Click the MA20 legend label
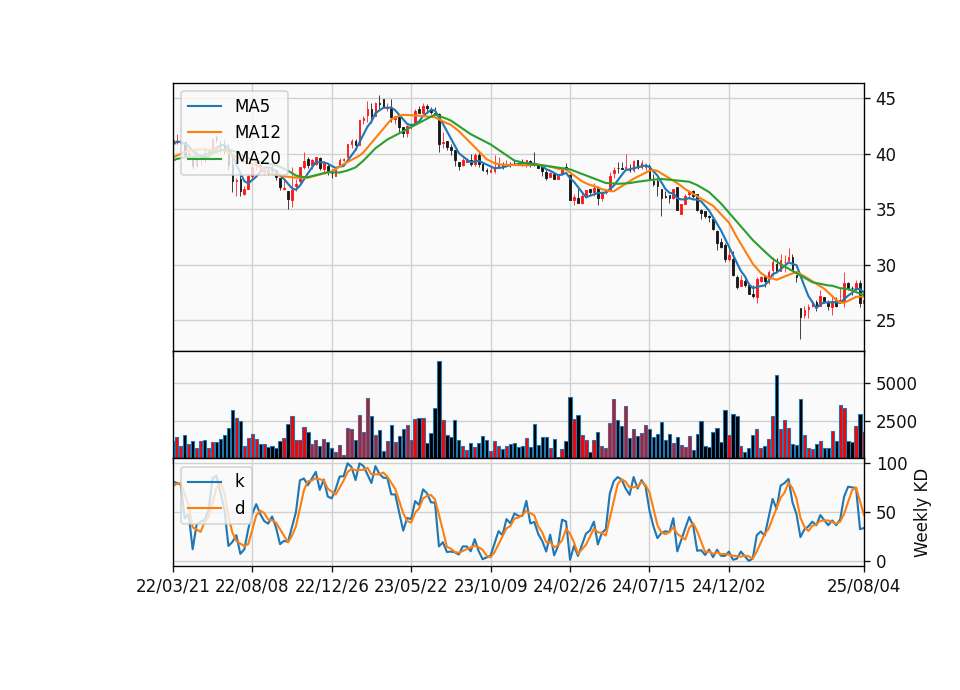The width and height of the screenshot is (960, 690). click(257, 158)
